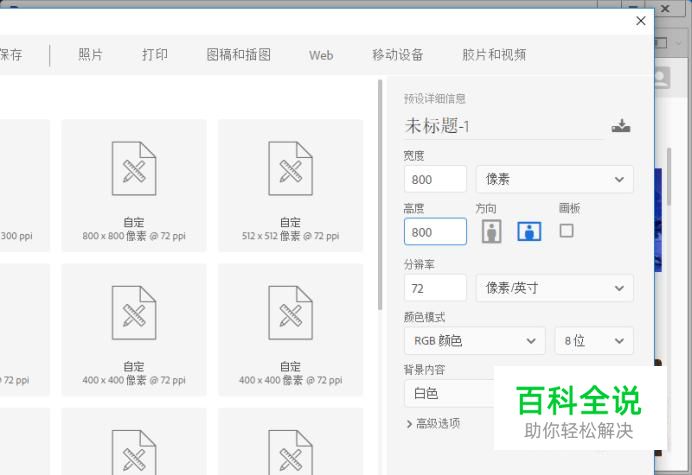Open the width unit dropdown showing 像素
The height and width of the screenshot is (475, 692).
pos(554,179)
